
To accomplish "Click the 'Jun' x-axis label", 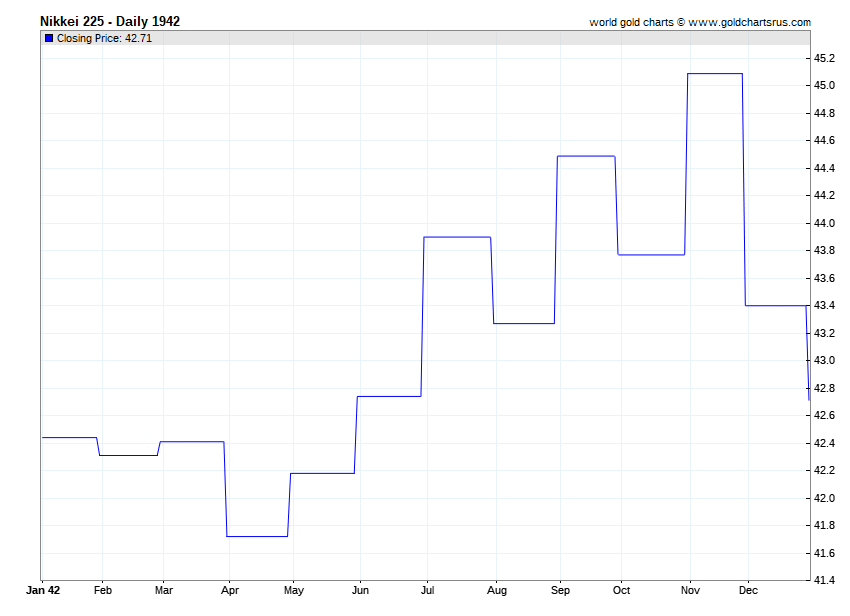I will (360, 590).
